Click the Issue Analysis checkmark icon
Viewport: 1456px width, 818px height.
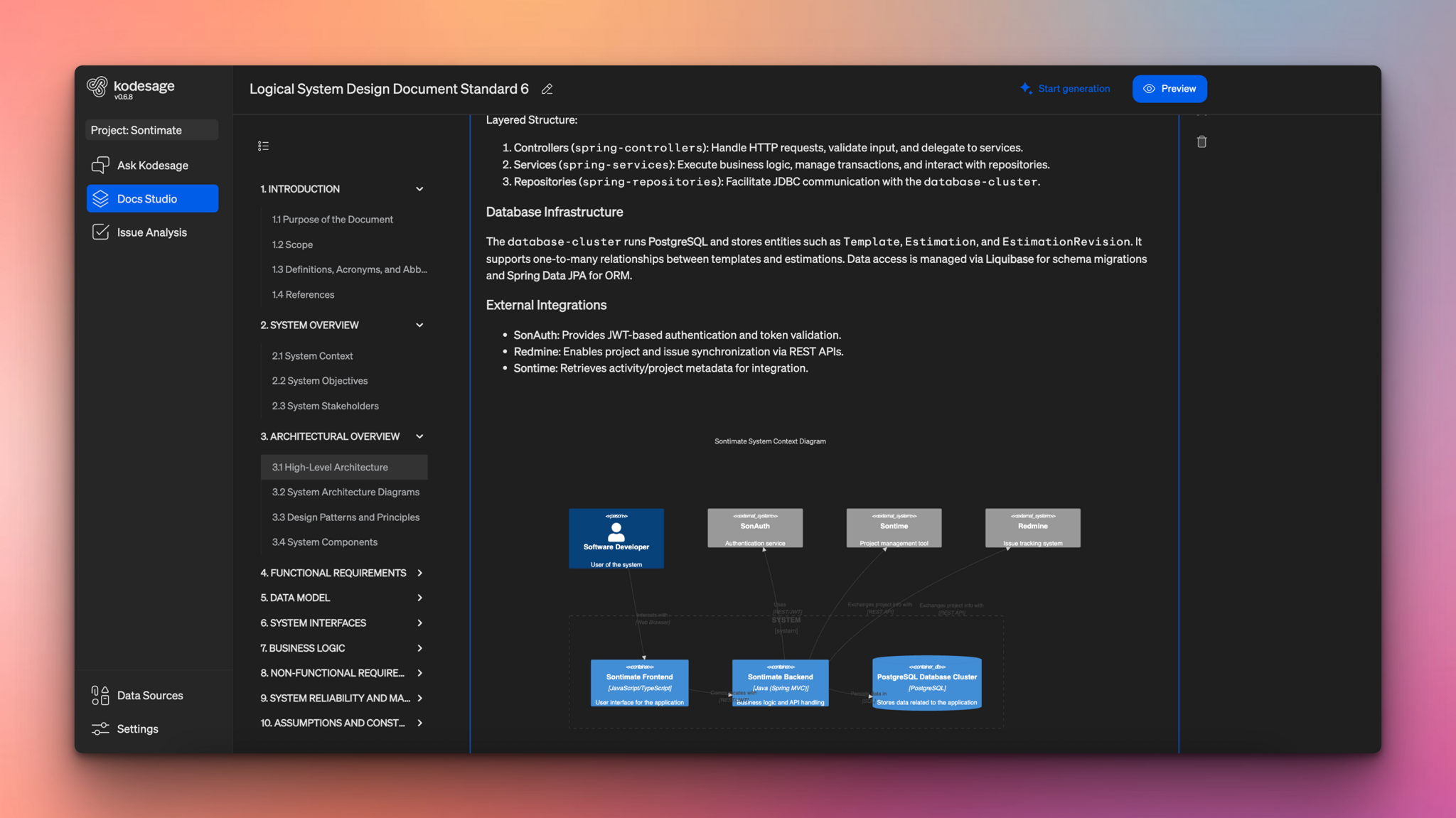coord(100,232)
